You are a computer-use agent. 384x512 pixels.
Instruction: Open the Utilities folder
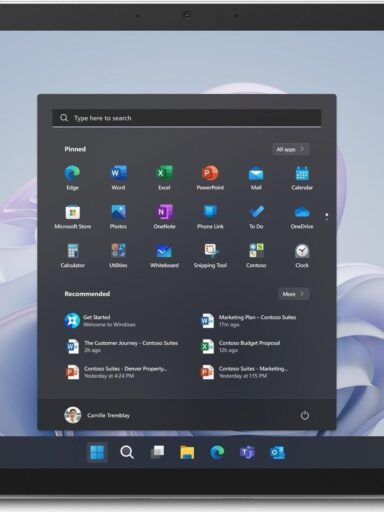pyautogui.click(x=118, y=256)
